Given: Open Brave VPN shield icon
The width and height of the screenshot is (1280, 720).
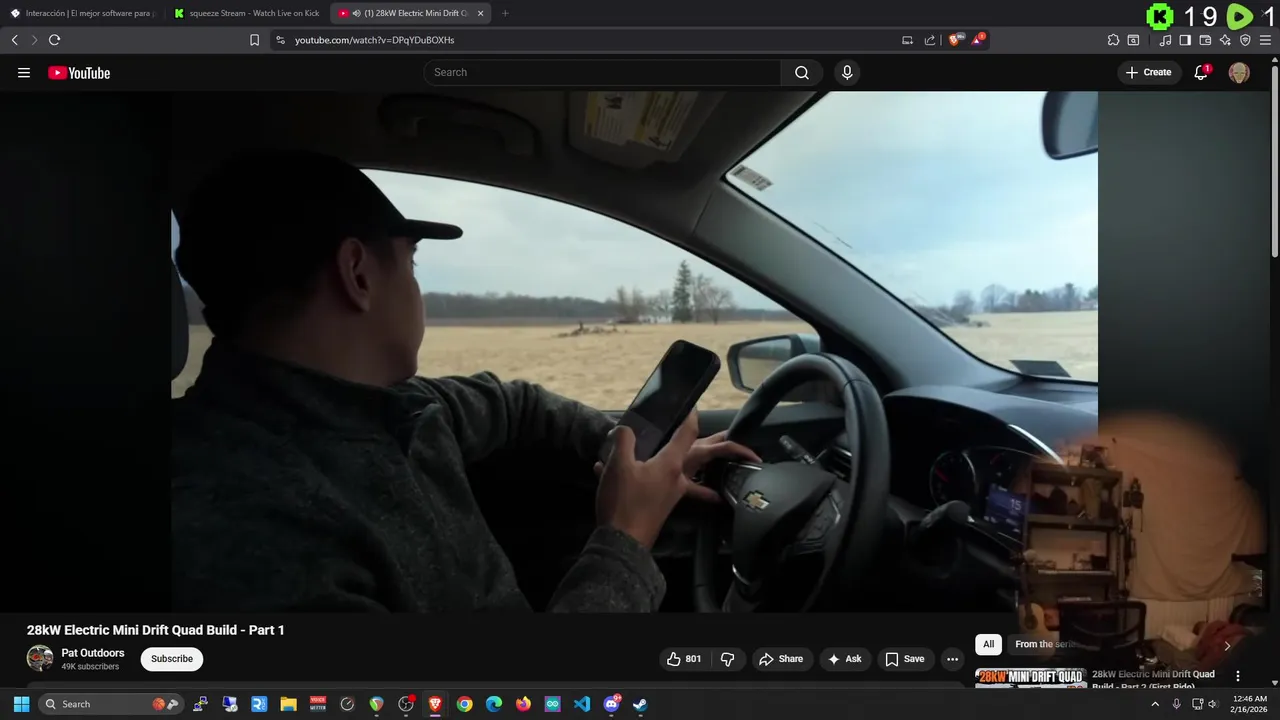Looking at the screenshot, I should click(x=1245, y=40).
